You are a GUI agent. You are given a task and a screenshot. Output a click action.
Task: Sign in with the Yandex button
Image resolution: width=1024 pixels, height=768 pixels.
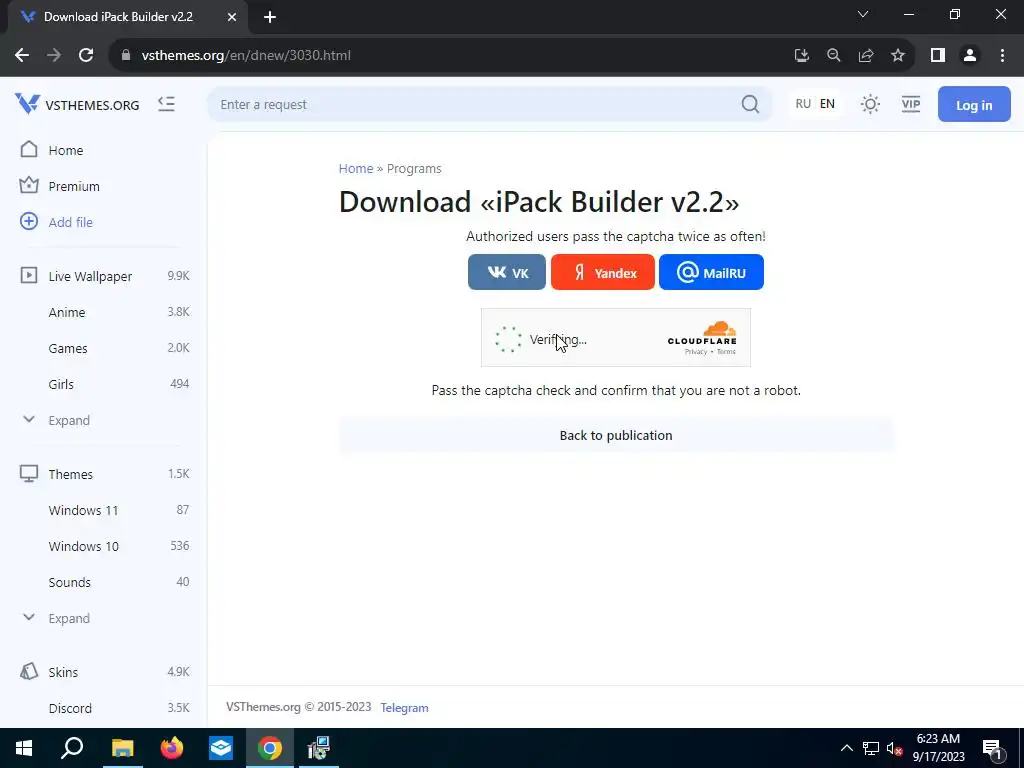point(603,272)
